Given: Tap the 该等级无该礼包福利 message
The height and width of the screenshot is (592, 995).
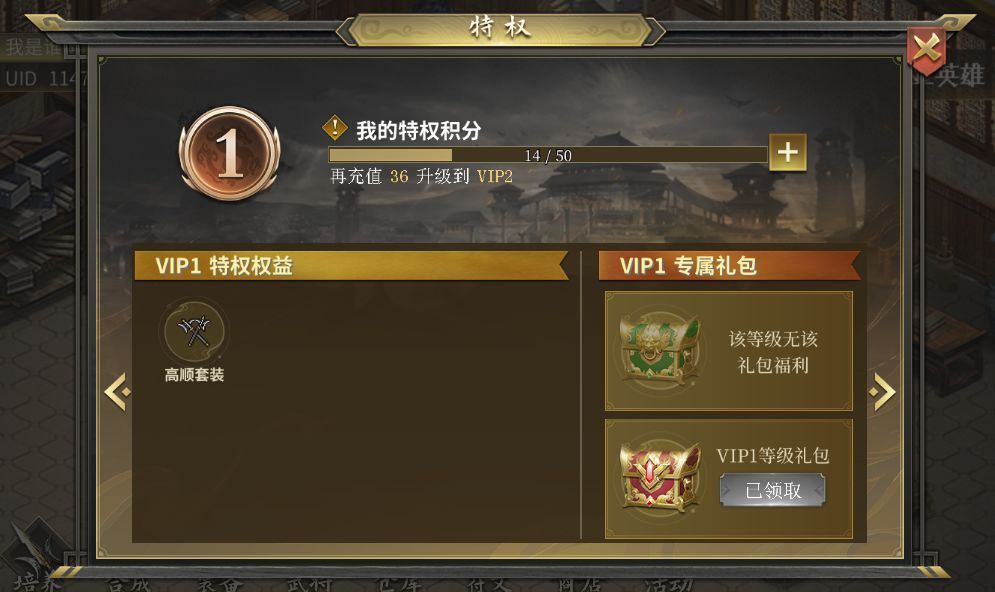Looking at the screenshot, I should (773, 352).
